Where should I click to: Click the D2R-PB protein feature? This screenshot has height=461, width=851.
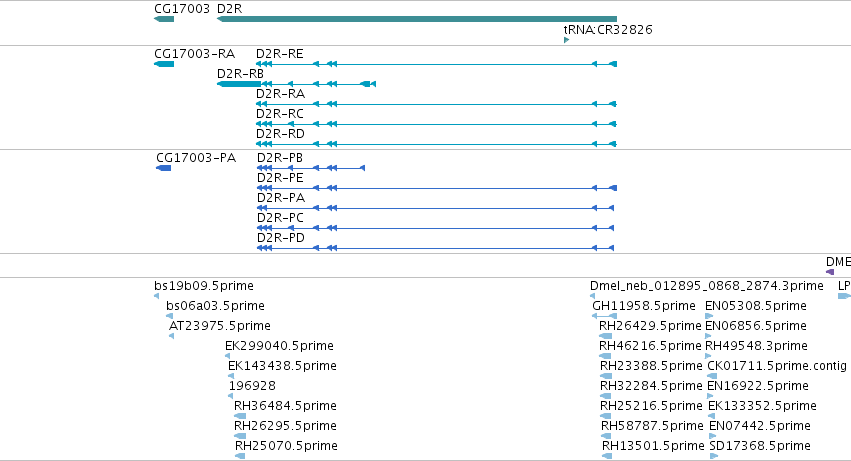(311, 168)
